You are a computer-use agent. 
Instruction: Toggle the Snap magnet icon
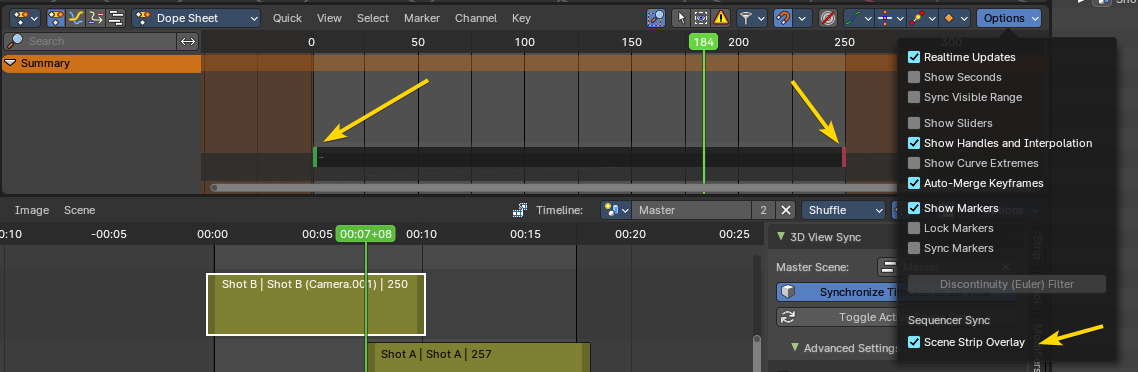[783, 17]
